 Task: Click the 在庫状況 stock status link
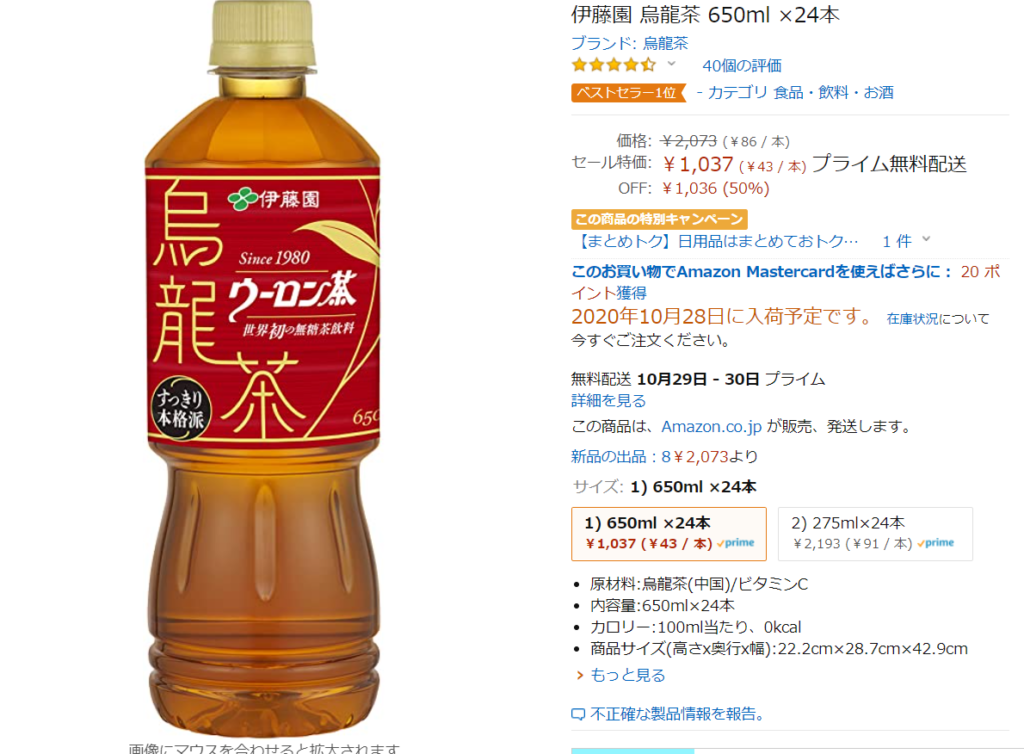click(912, 319)
